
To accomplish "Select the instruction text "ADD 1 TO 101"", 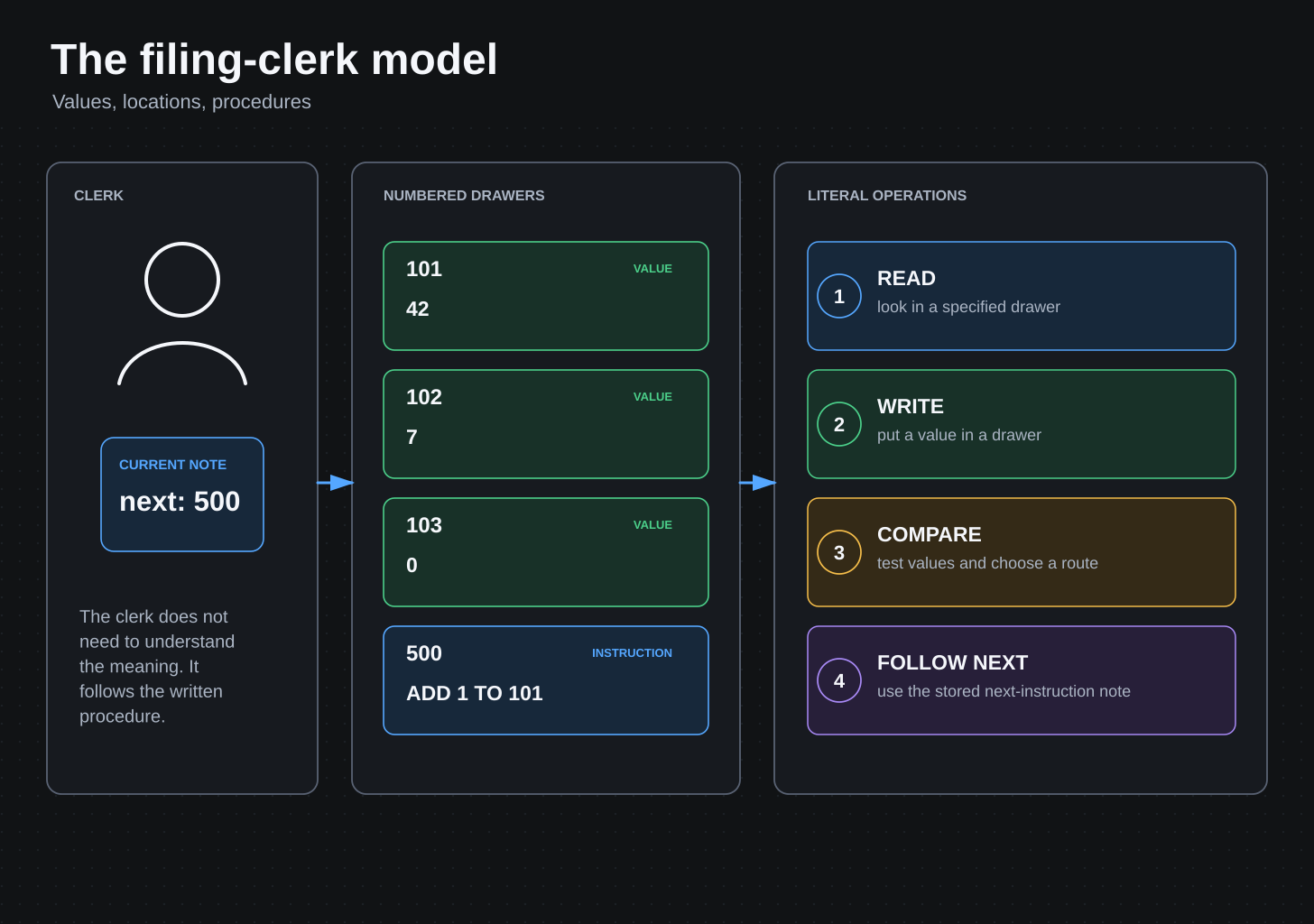I will (475, 693).
